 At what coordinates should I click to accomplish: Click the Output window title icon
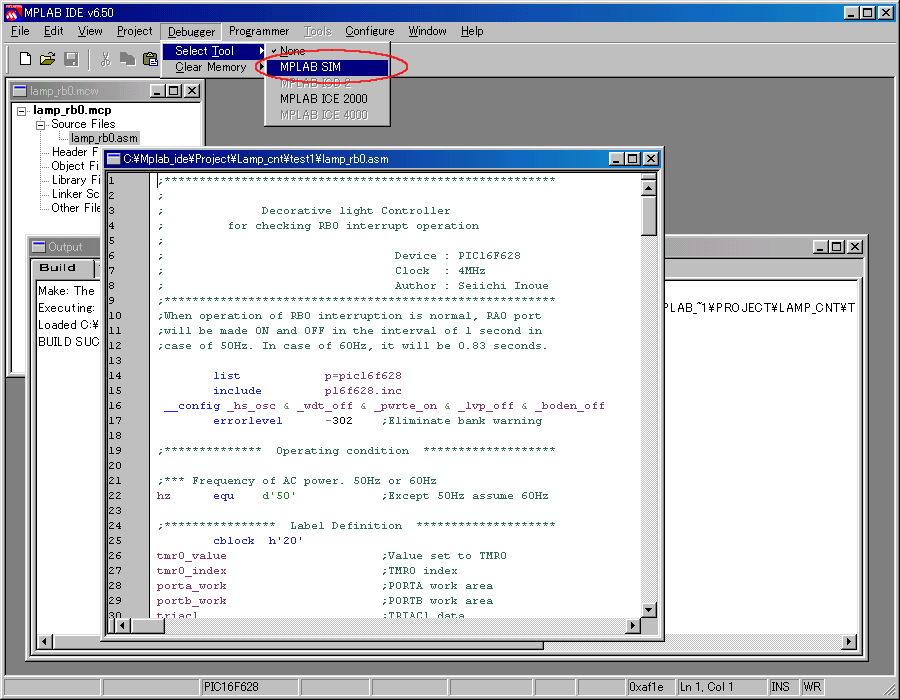(39, 247)
